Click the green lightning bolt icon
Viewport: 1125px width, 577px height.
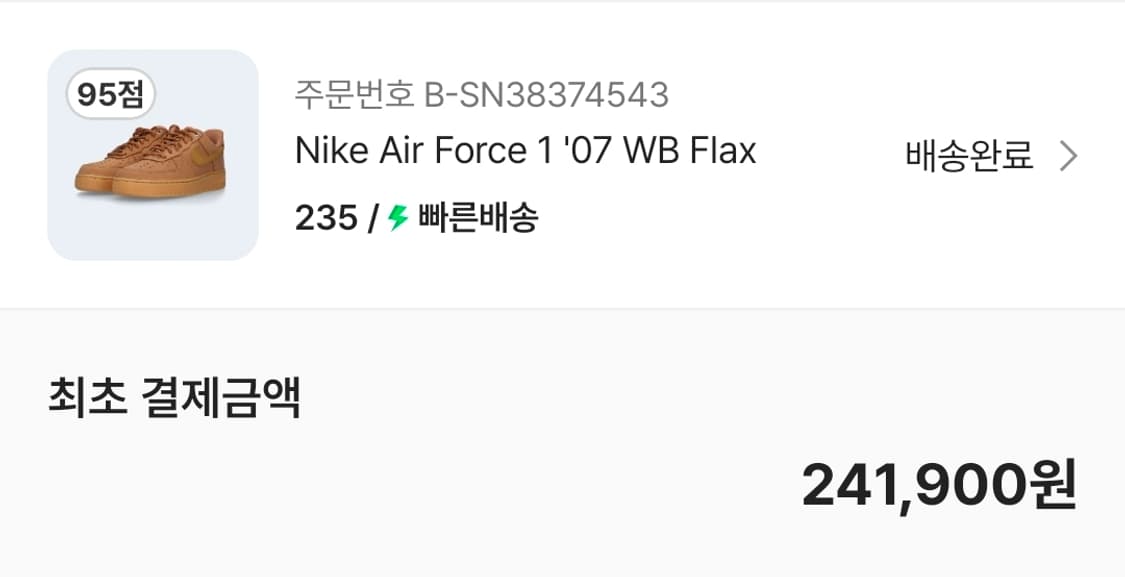[398, 217]
